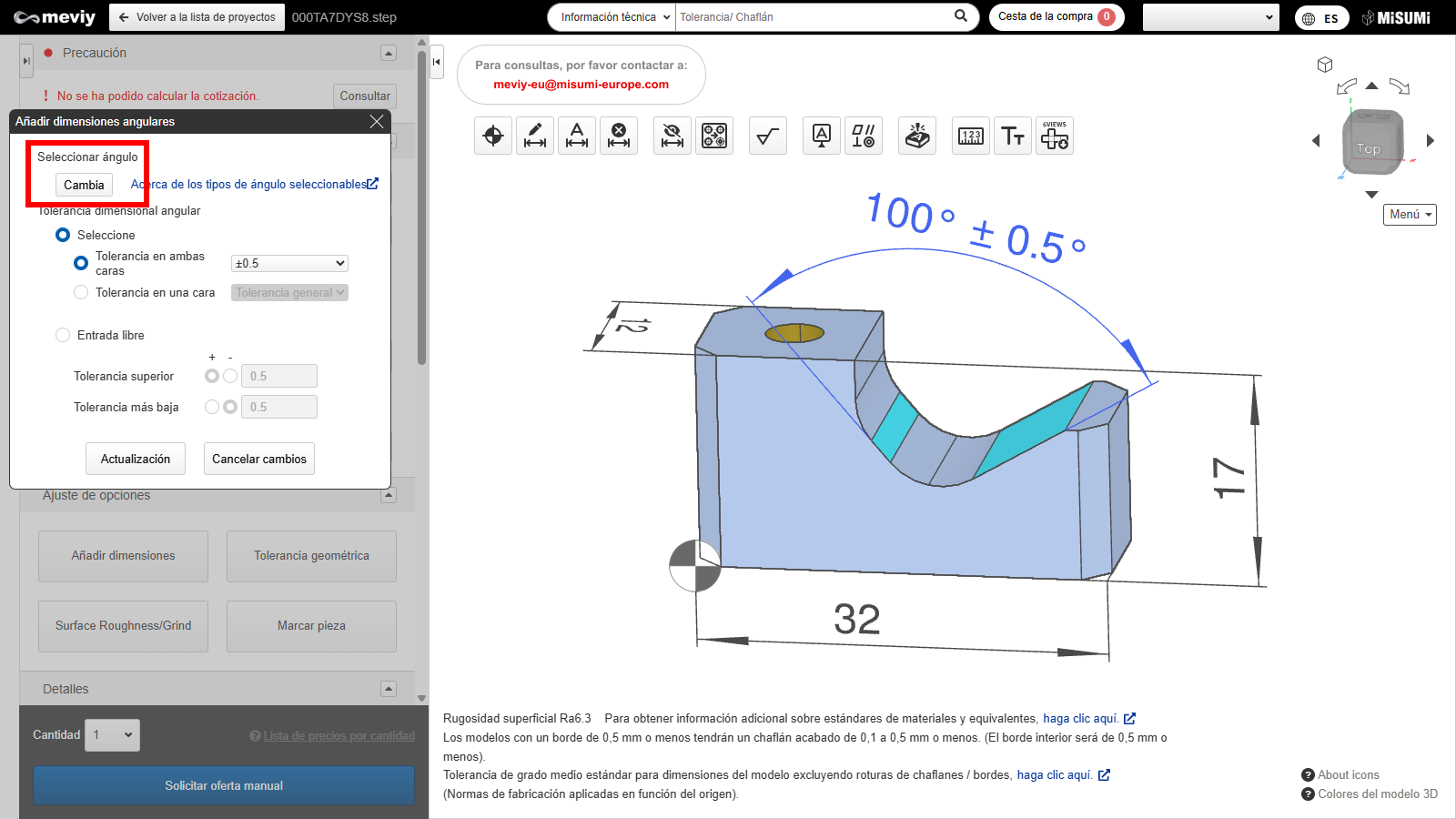
Task: Open the Cantidad quantity dropdown
Action: point(114,735)
